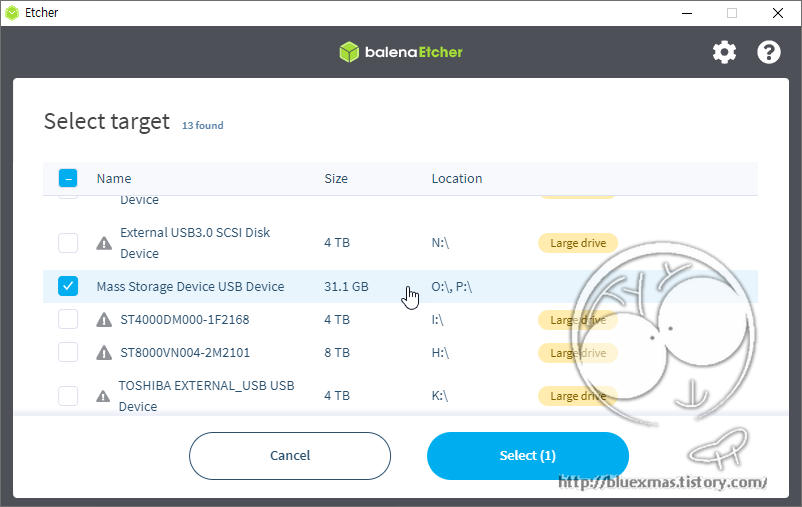802x507 pixels.
Task: Click warning icon beside External USB3.0 SCSI Disk
Action: pyautogui.click(x=104, y=243)
